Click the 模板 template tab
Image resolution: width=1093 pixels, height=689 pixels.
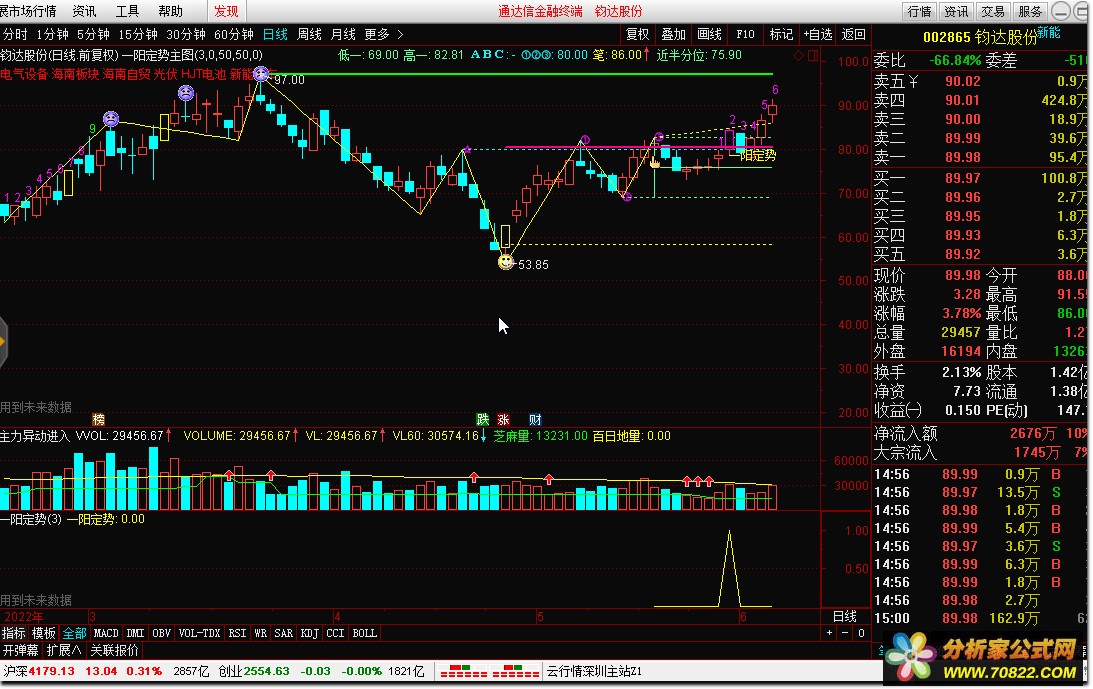click(x=43, y=633)
